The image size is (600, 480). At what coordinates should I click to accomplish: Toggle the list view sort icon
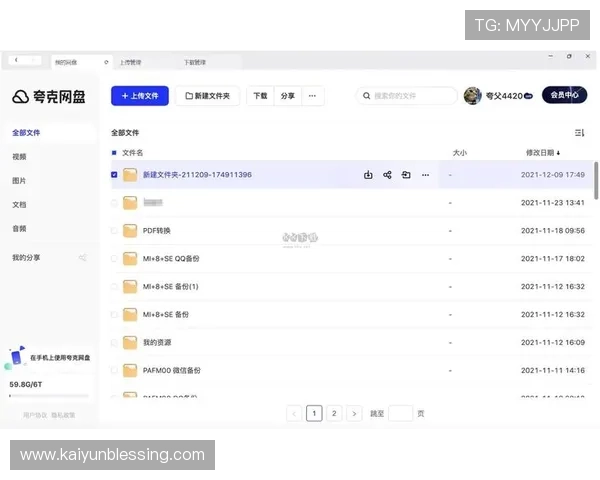pyautogui.click(x=579, y=133)
